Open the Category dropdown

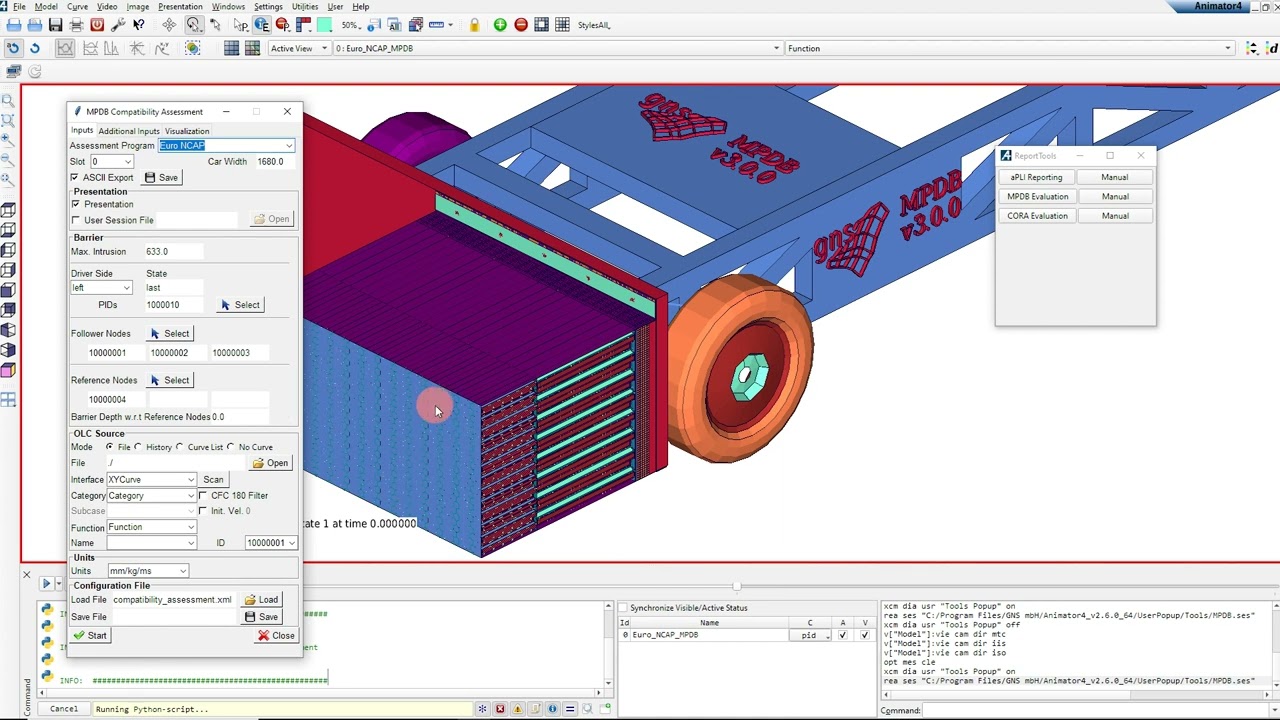click(x=190, y=496)
